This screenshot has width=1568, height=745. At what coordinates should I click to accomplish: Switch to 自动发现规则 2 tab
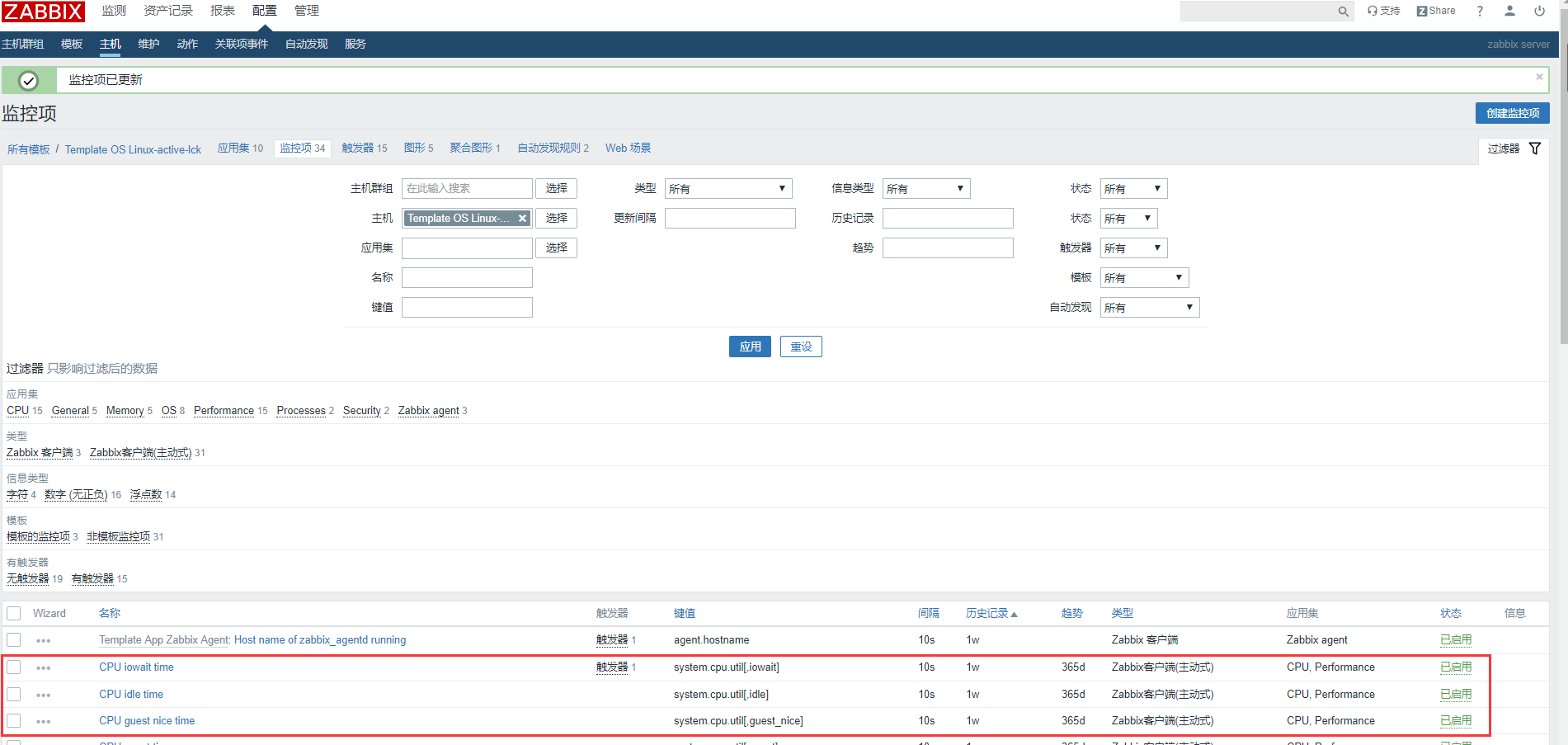click(x=553, y=148)
